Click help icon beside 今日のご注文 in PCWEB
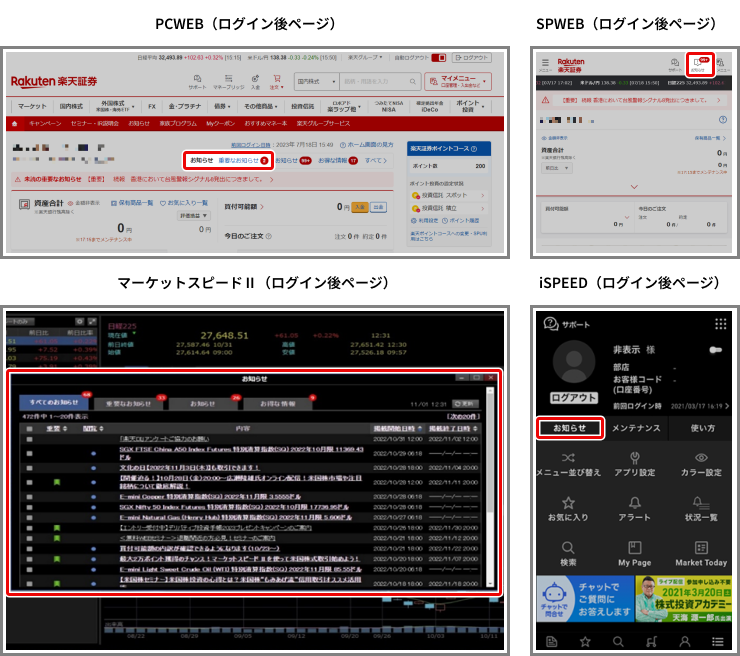740x656 pixels. pyautogui.click(x=269, y=236)
